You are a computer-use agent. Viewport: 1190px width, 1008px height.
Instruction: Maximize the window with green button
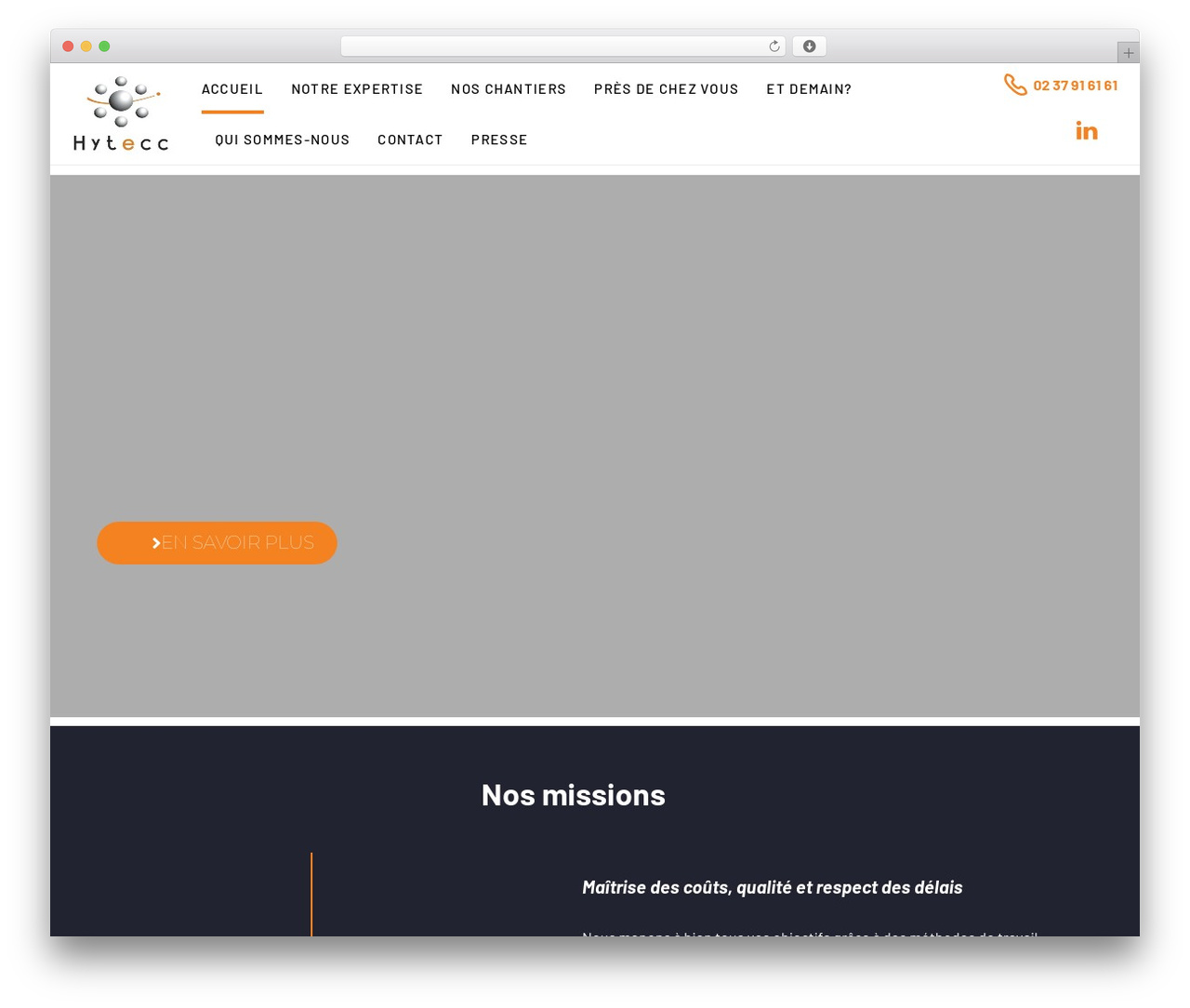pyautogui.click(x=104, y=46)
